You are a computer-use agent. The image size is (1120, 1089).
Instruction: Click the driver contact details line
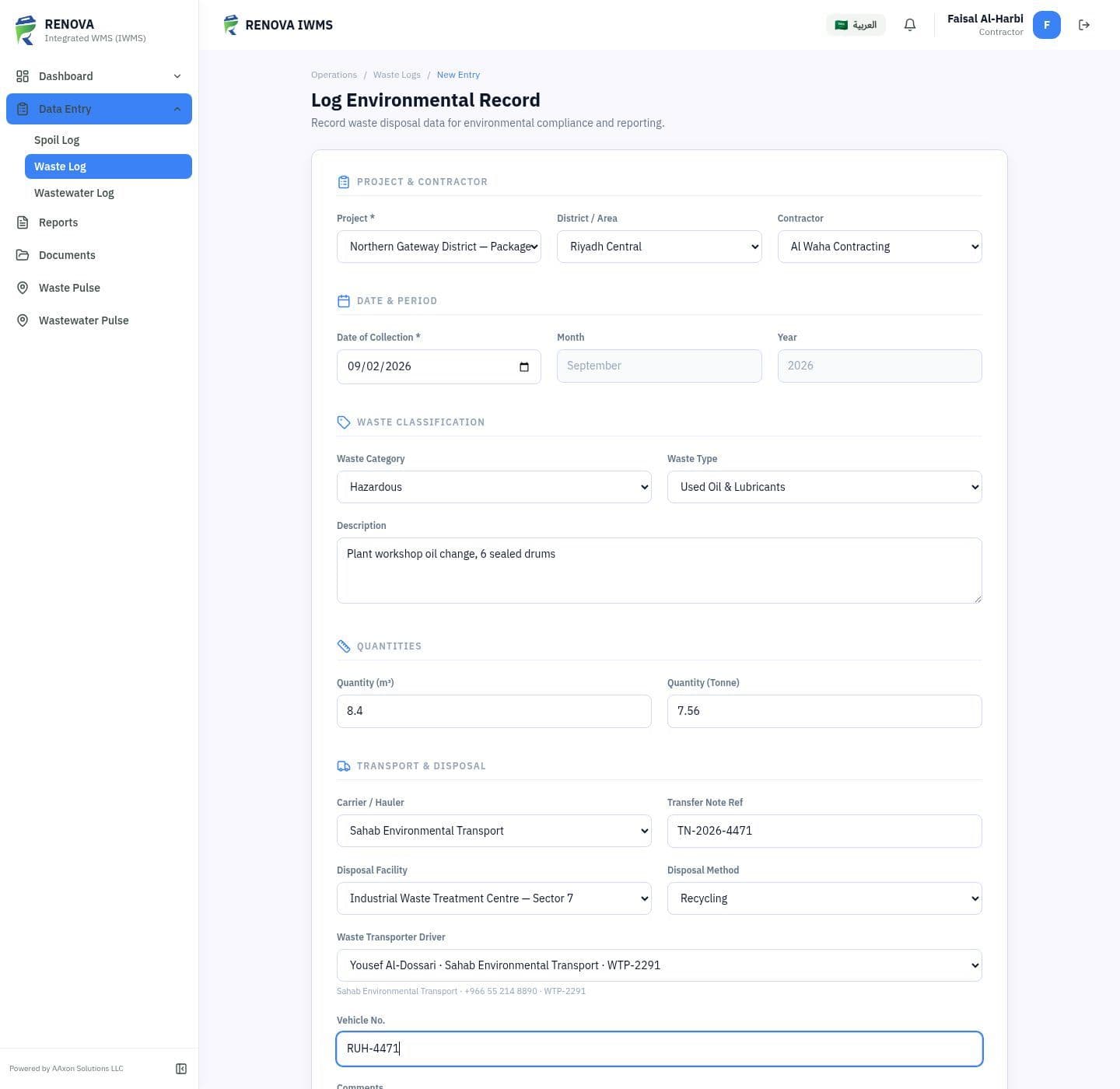pos(461,991)
